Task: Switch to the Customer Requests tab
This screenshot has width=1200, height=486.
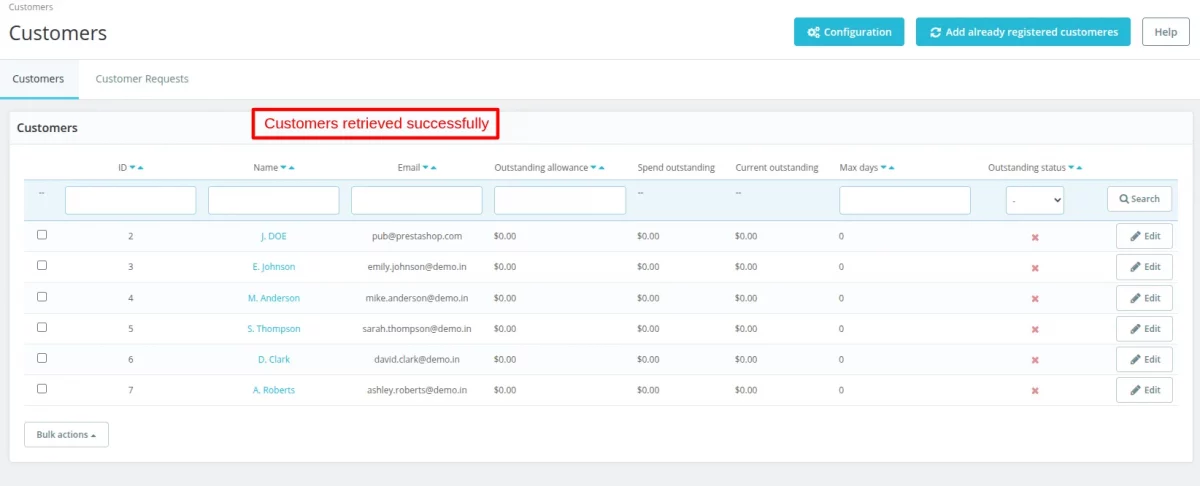Action: [142, 79]
